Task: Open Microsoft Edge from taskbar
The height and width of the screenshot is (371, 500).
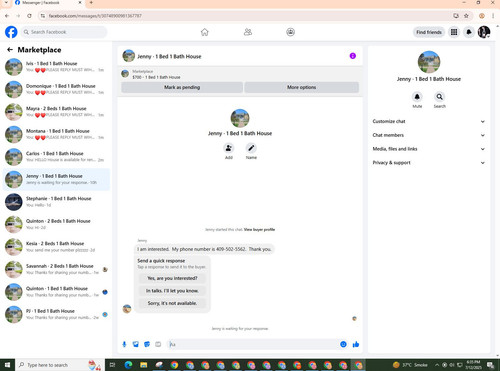Action: pyautogui.click(x=128, y=365)
